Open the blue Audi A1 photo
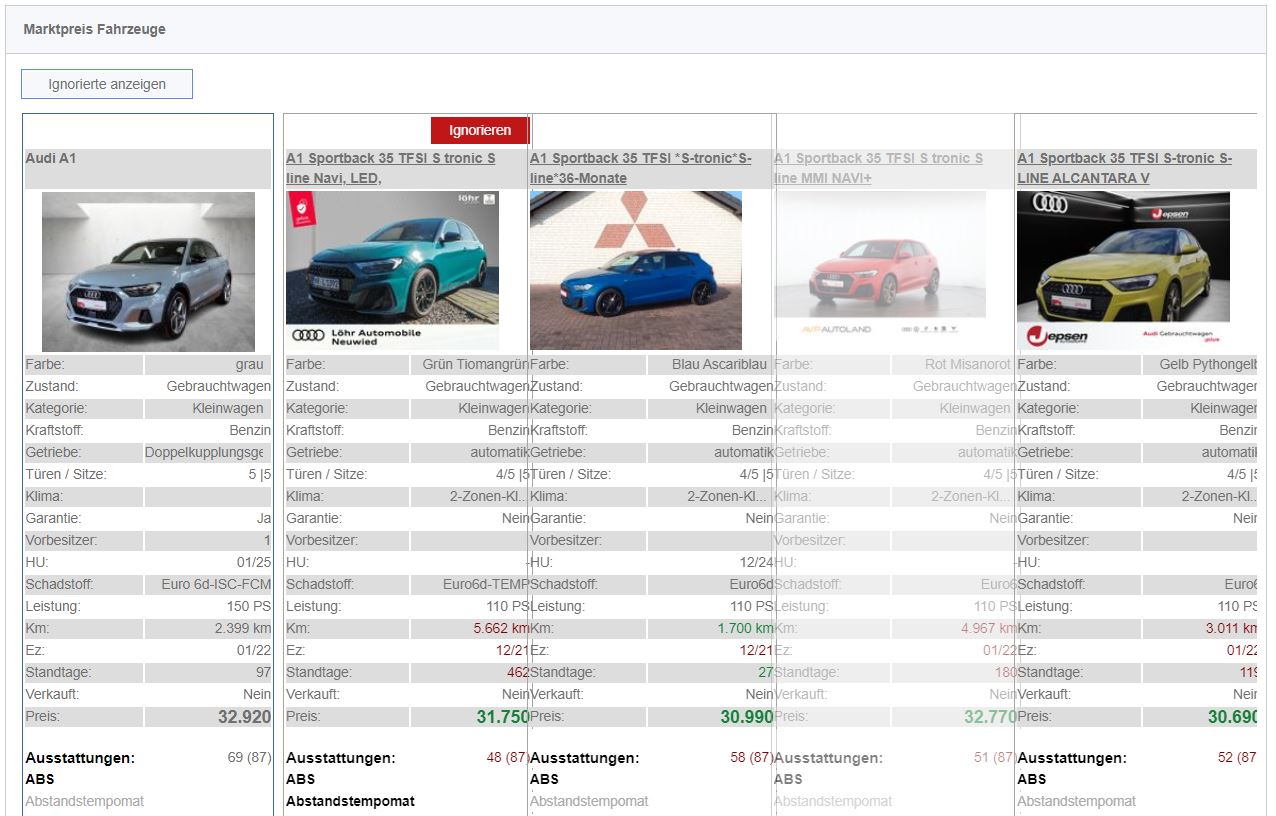The width and height of the screenshot is (1276, 816). click(x=636, y=271)
